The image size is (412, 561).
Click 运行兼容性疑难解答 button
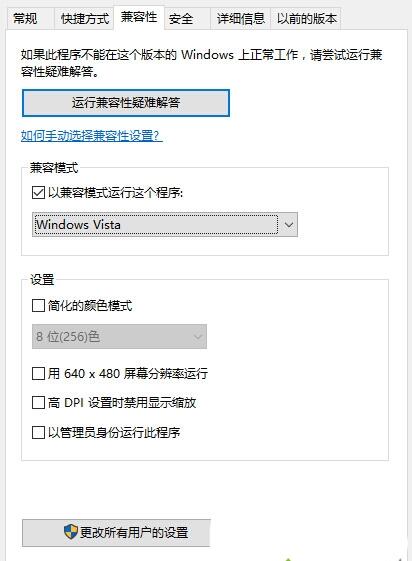(126, 103)
